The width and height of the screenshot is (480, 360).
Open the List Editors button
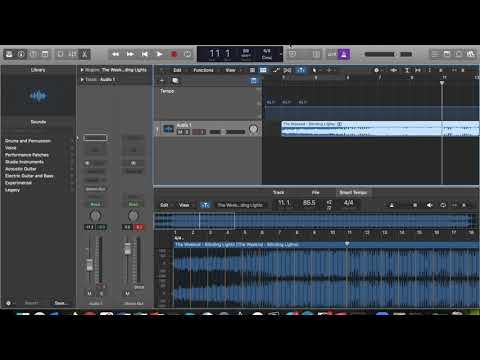[435, 54]
